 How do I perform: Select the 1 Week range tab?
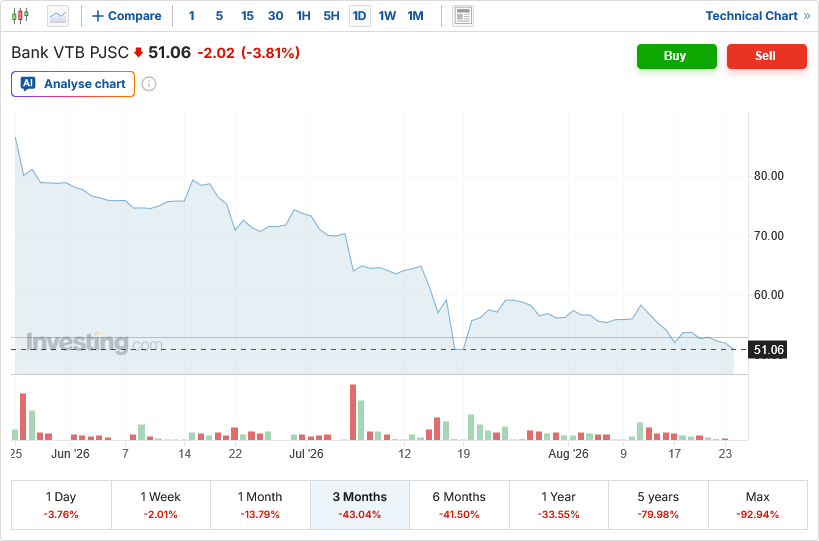[x=161, y=505]
